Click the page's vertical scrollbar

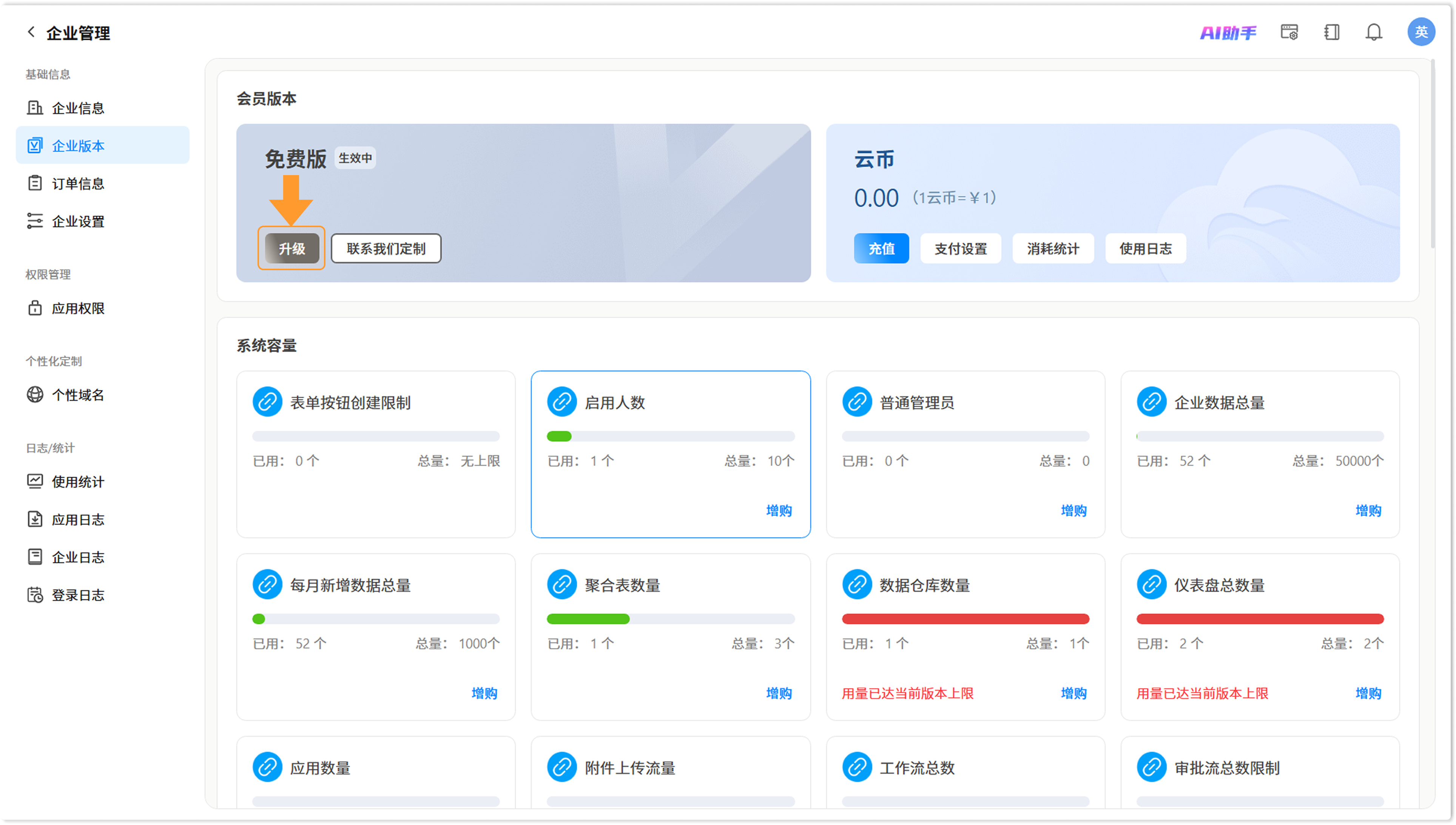tap(1433, 153)
